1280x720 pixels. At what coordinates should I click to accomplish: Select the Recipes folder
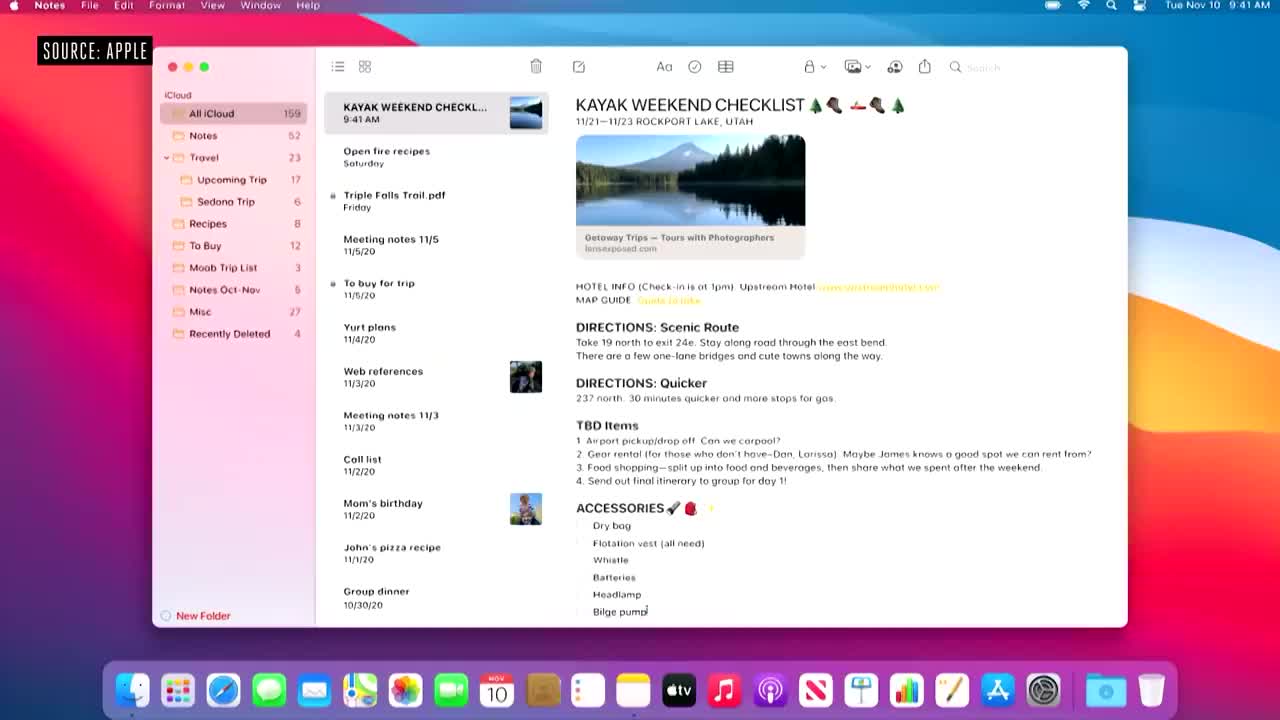tap(233, 224)
